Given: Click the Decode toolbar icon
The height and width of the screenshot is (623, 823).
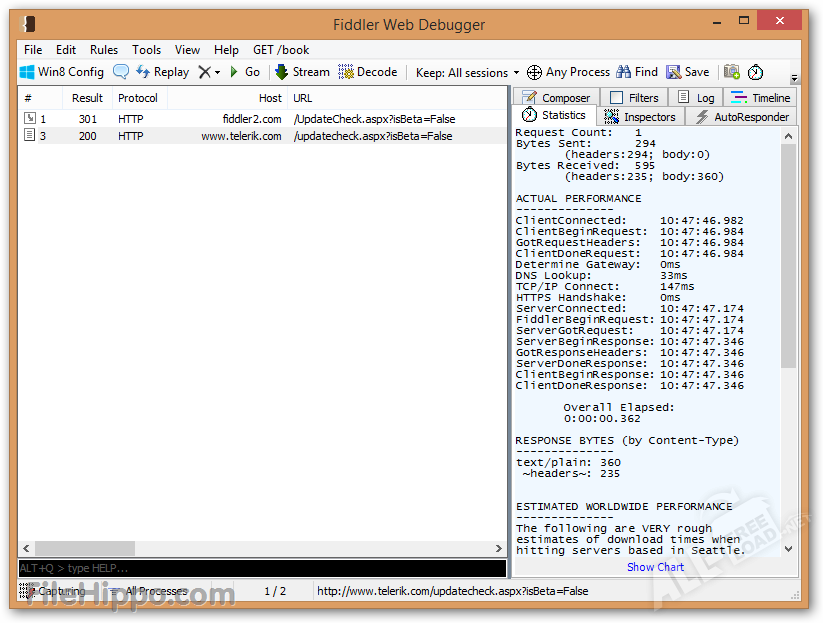Looking at the screenshot, I should (x=367, y=72).
